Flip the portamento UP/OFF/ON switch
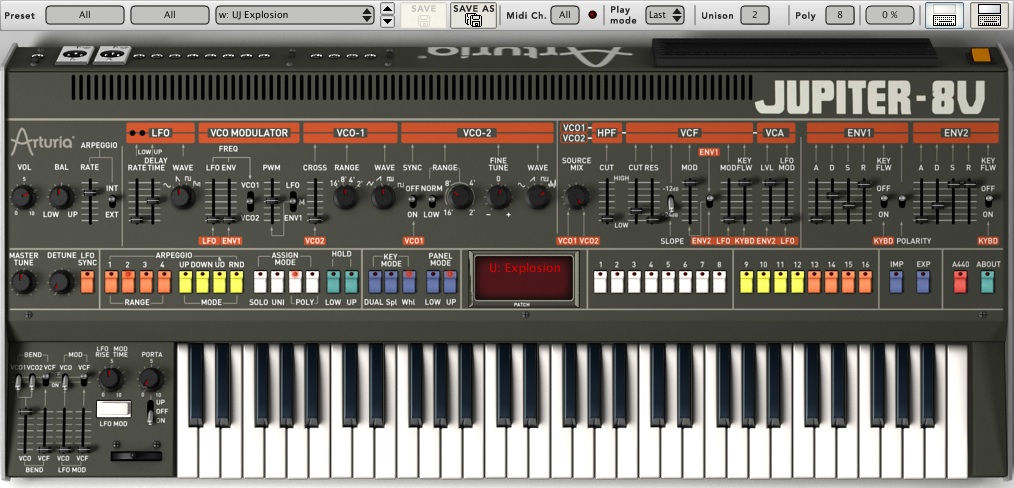Image resolution: width=1014 pixels, height=488 pixels. coord(151,412)
